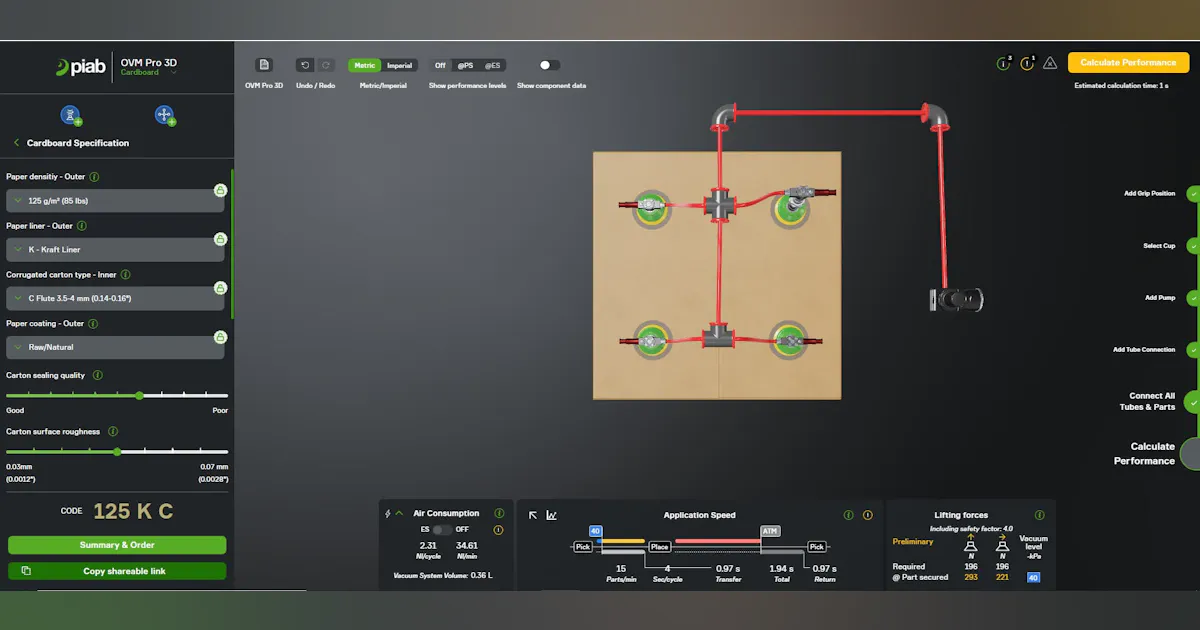Toggle the Paper coating lock

click(x=219, y=337)
